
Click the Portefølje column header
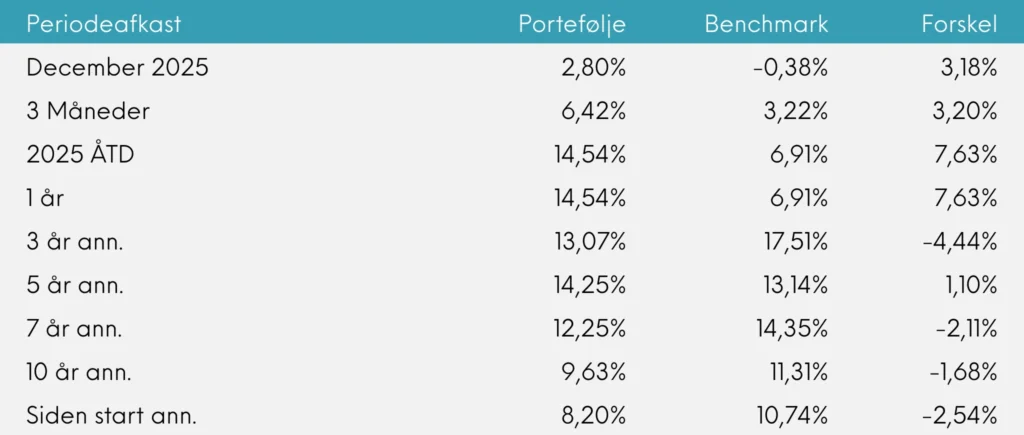click(x=572, y=24)
